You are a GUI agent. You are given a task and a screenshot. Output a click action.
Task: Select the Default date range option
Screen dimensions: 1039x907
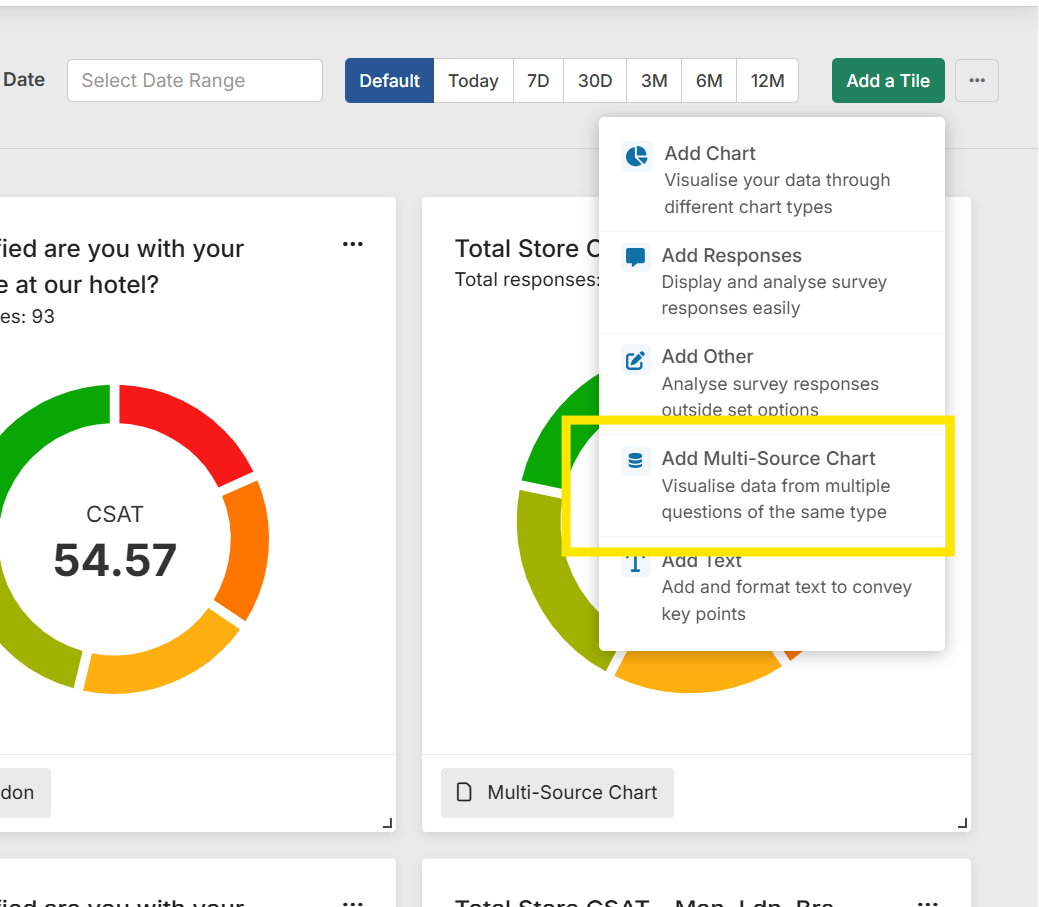point(389,81)
